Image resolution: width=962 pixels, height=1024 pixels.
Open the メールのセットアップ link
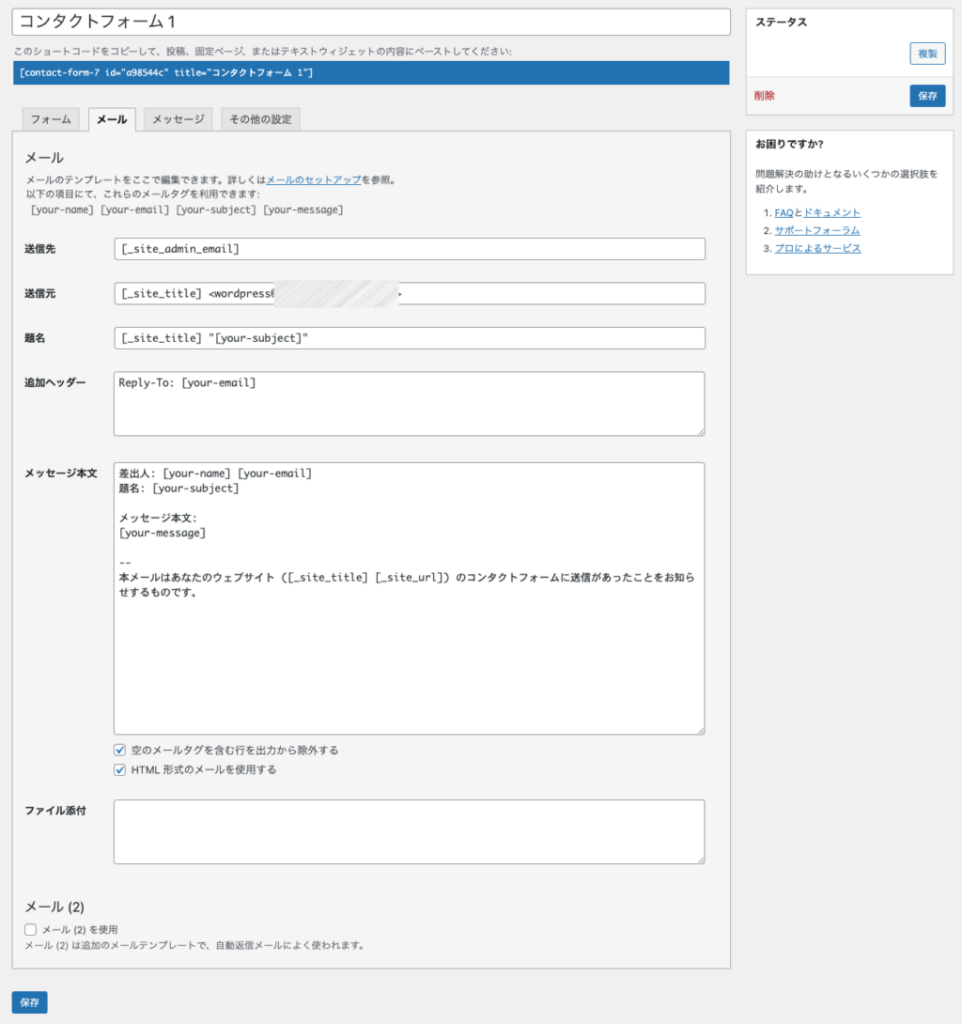pos(313,180)
